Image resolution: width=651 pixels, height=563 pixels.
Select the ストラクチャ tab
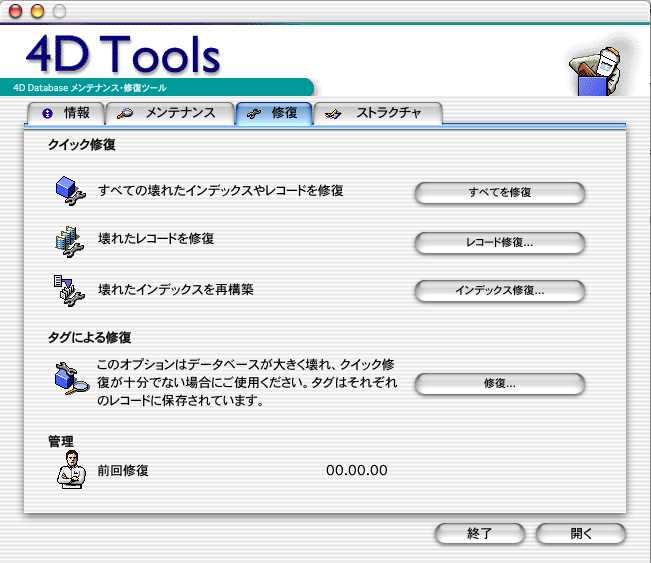(x=378, y=113)
